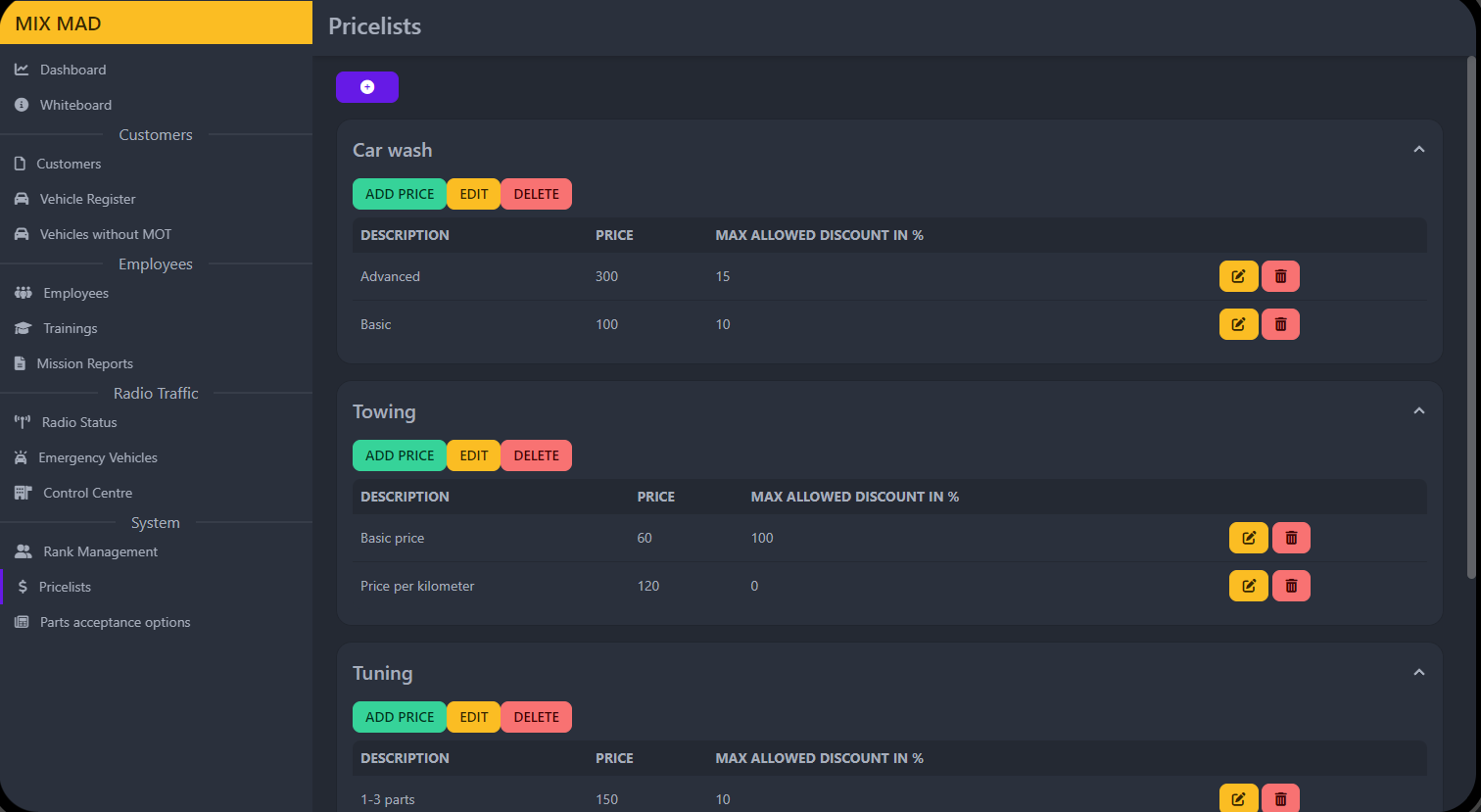Open Rank Management in sidebar
Screen dimensions: 1481x812
pos(100,551)
